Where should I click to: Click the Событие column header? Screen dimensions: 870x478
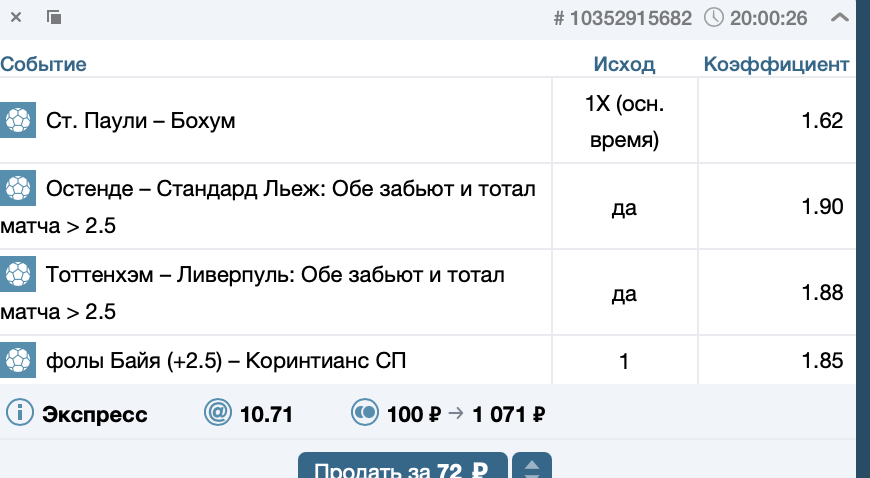pyautogui.click(x=43, y=65)
